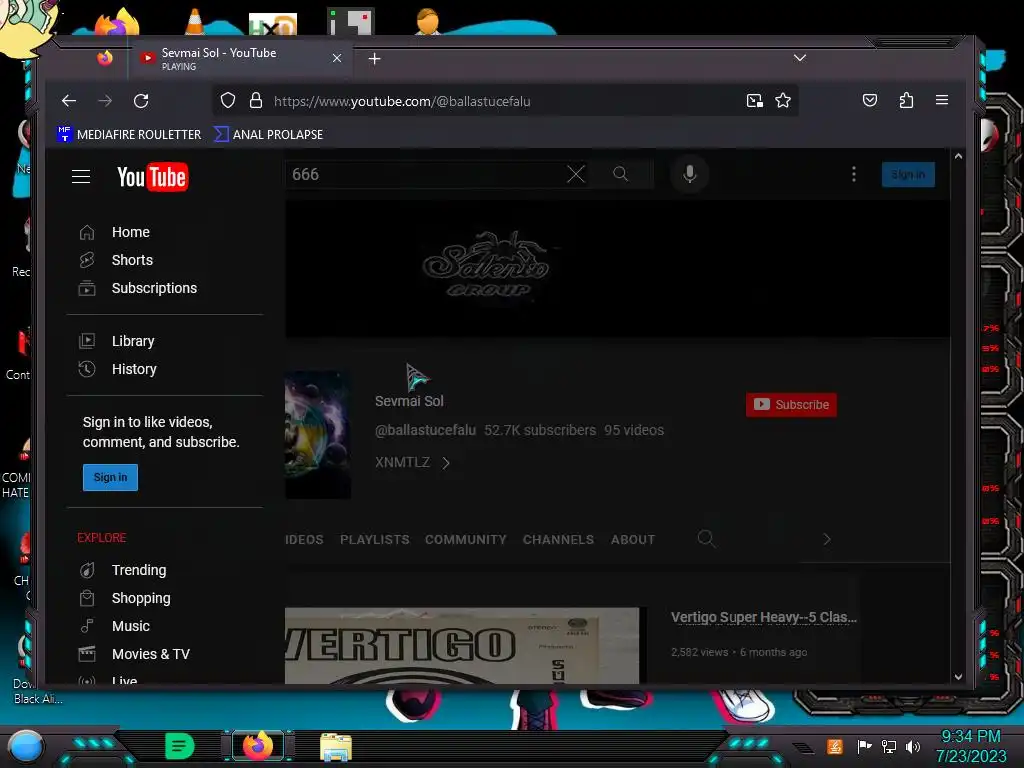Open the Start orb menu
1024x768 pixels.
pyautogui.click(x=26, y=747)
